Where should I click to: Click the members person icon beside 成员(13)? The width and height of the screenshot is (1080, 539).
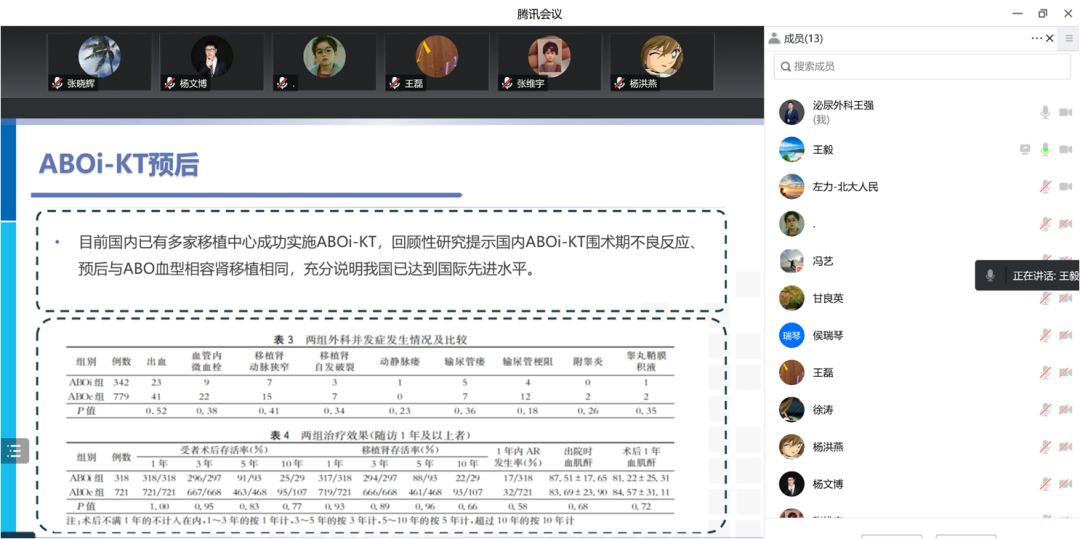774,39
